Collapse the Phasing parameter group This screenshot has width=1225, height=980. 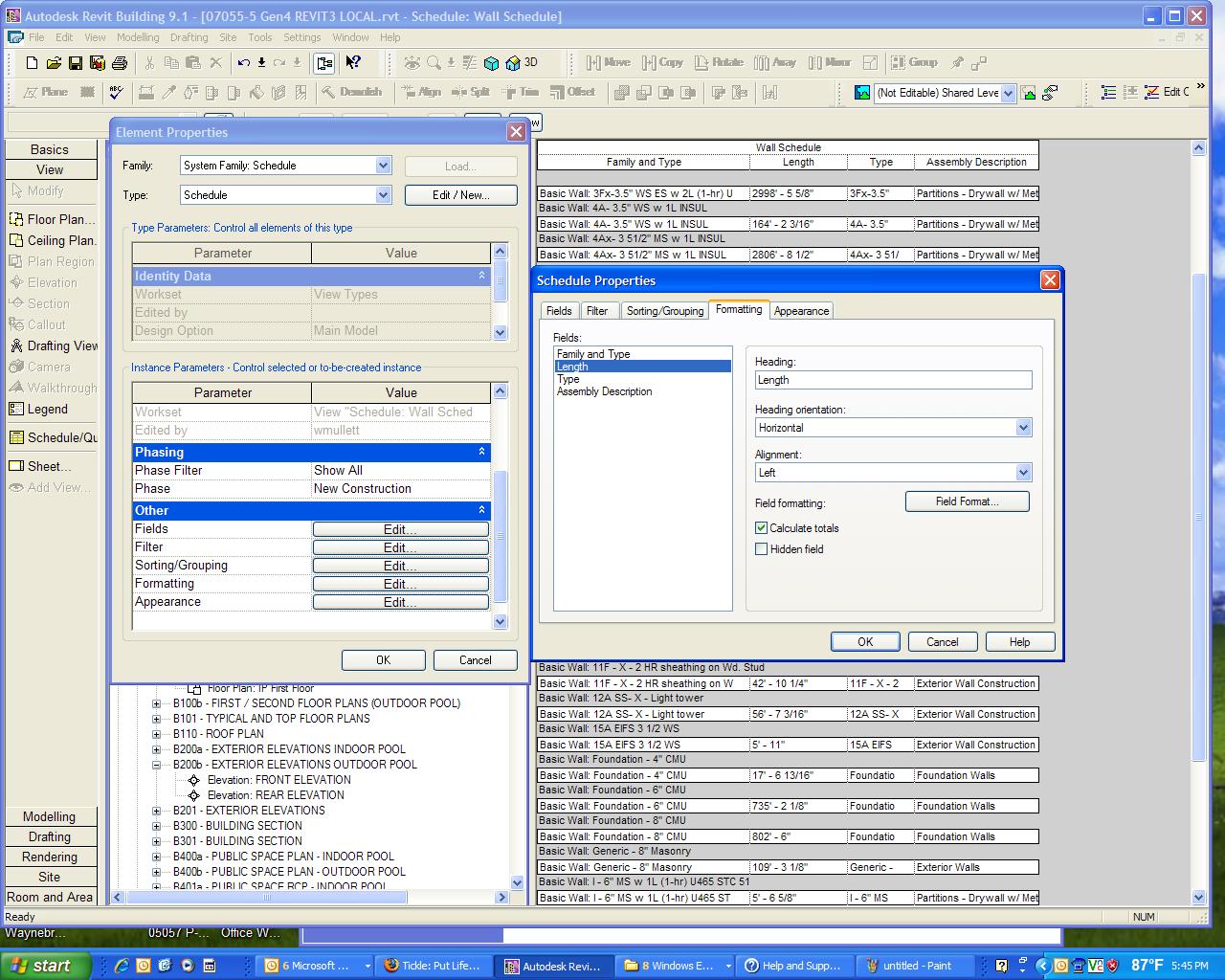coord(481,452)
